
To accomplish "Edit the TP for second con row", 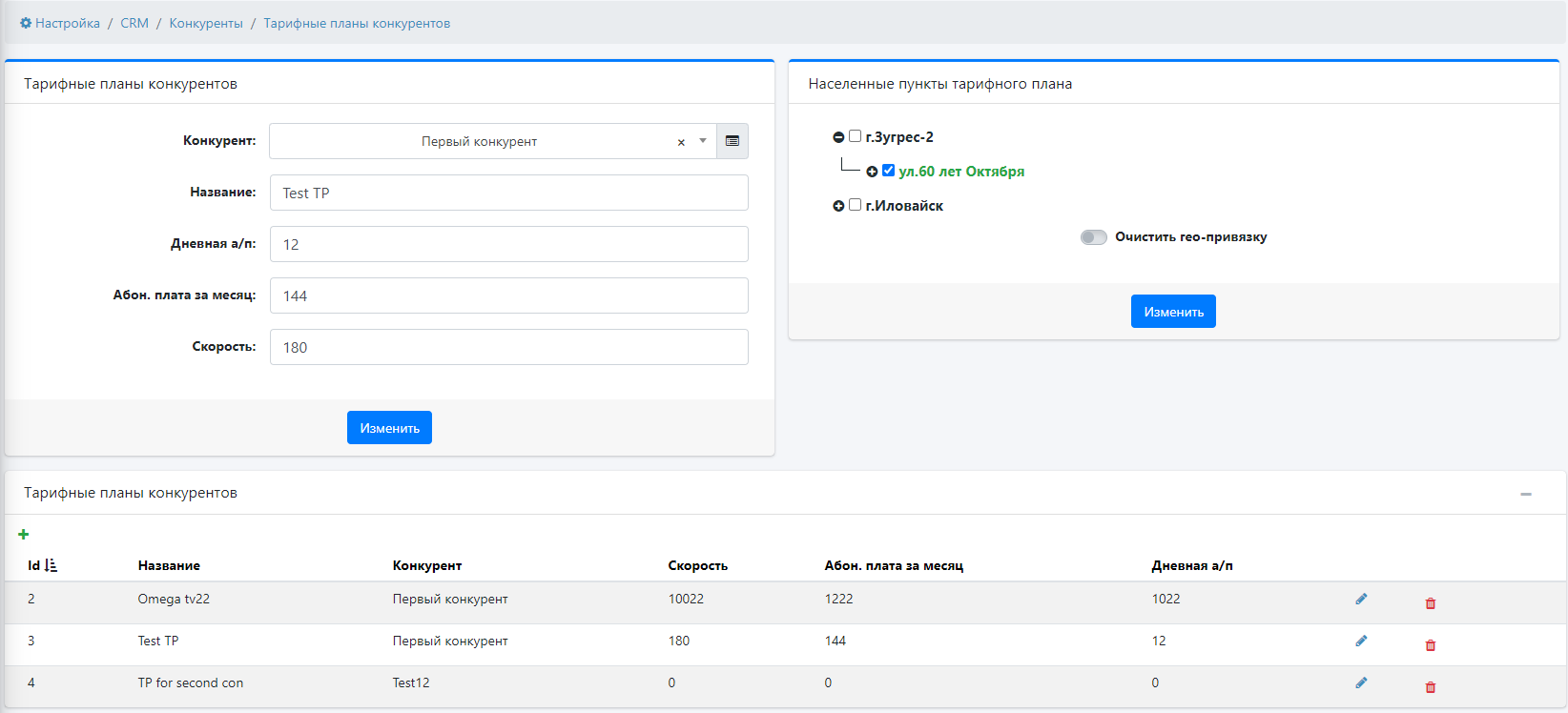I will (1361, 683).
